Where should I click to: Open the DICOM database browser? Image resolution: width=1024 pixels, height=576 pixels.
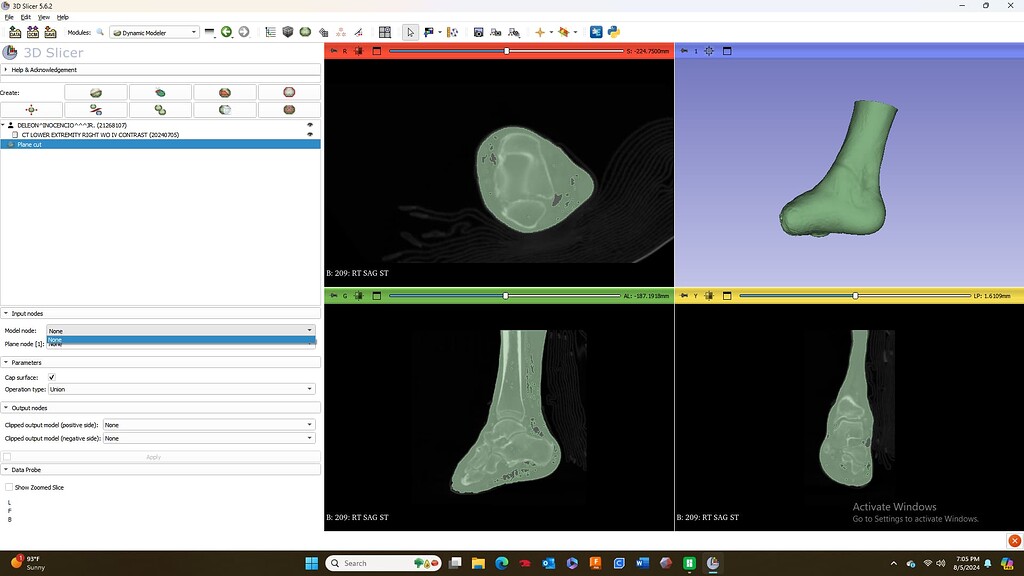coord(34,32)
